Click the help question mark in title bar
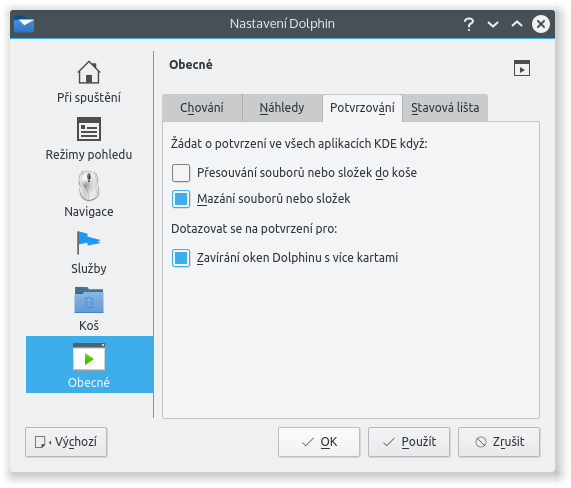571x488 pixels. pyautogui.click(x=469, y=24)
